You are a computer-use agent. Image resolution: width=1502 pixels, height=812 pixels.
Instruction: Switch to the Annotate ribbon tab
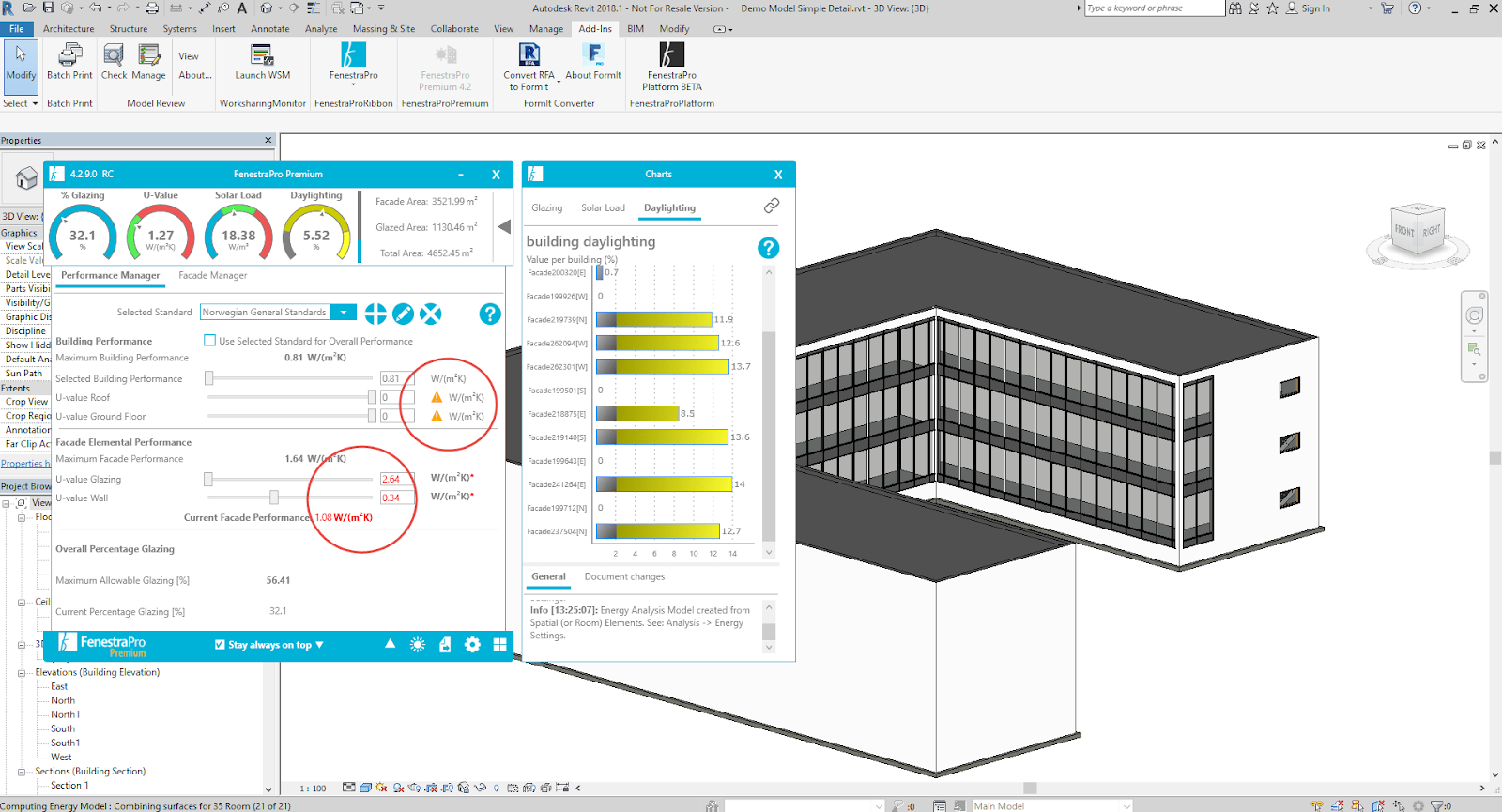pyautogui.click(x=270, y=29)
